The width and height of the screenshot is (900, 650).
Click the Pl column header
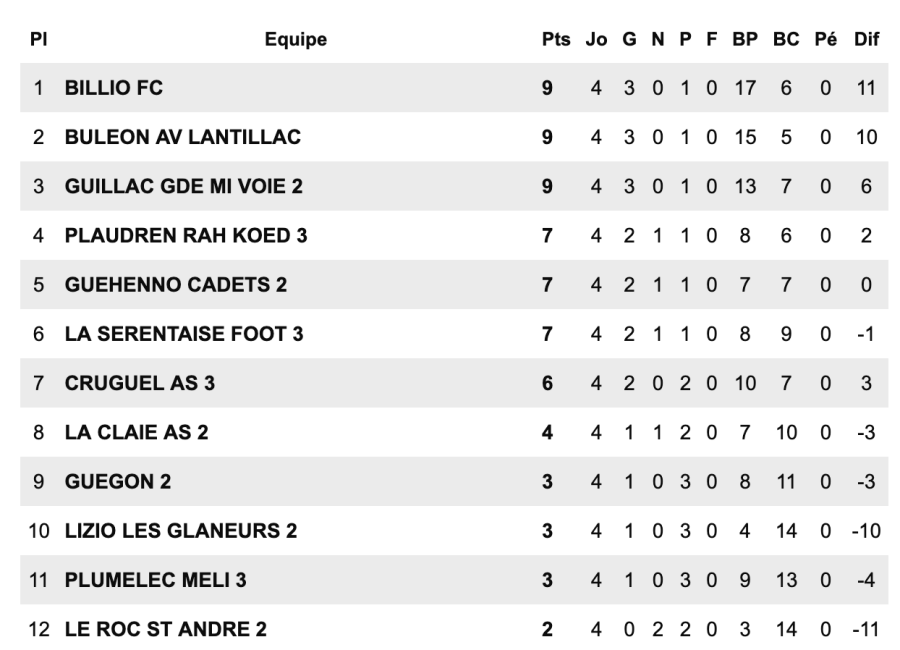(x=38, y=40)
